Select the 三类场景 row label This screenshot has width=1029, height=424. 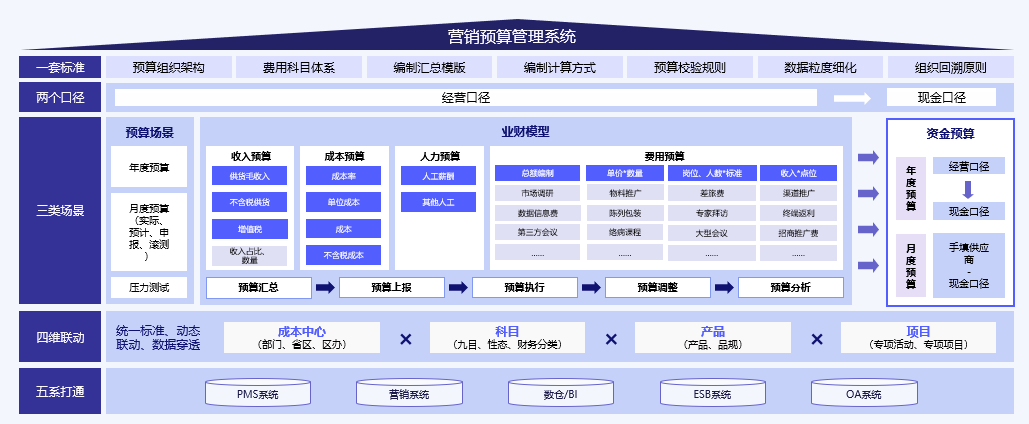60,211
